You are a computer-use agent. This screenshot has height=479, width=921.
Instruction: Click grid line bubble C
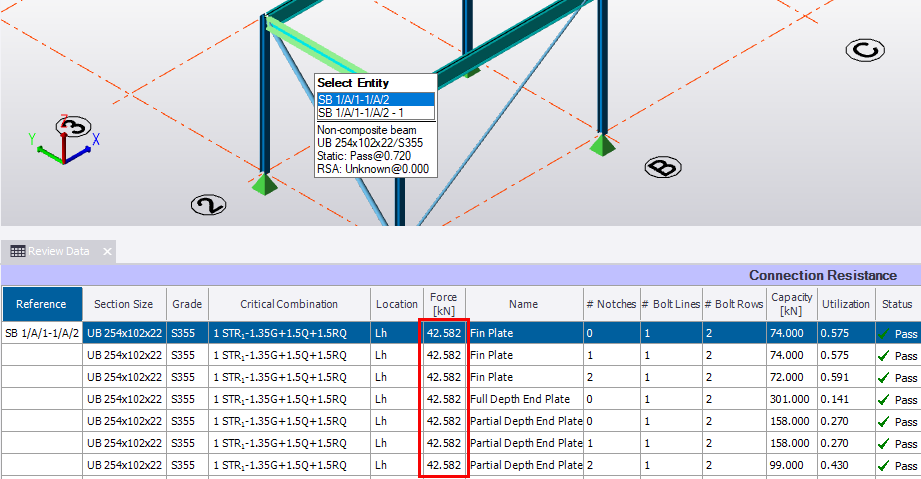click(864, 49)
